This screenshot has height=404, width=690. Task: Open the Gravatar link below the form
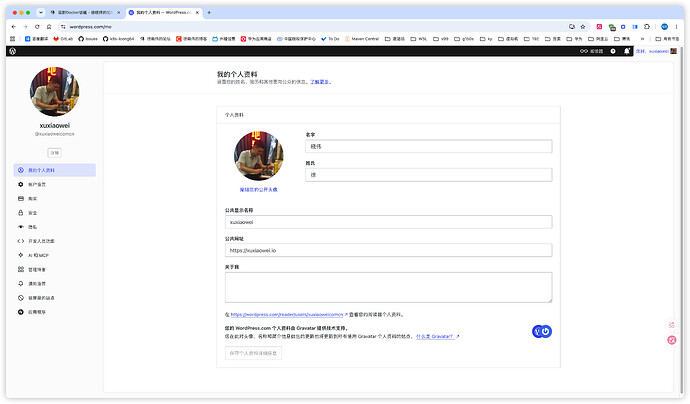437,336
